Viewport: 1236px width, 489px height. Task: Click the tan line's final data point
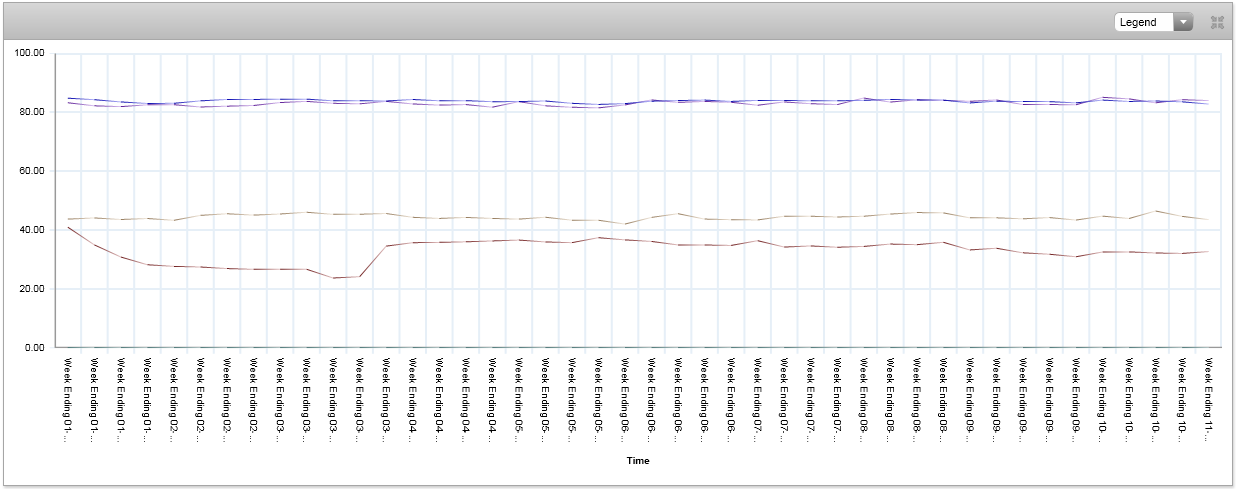pos(1208,219)
